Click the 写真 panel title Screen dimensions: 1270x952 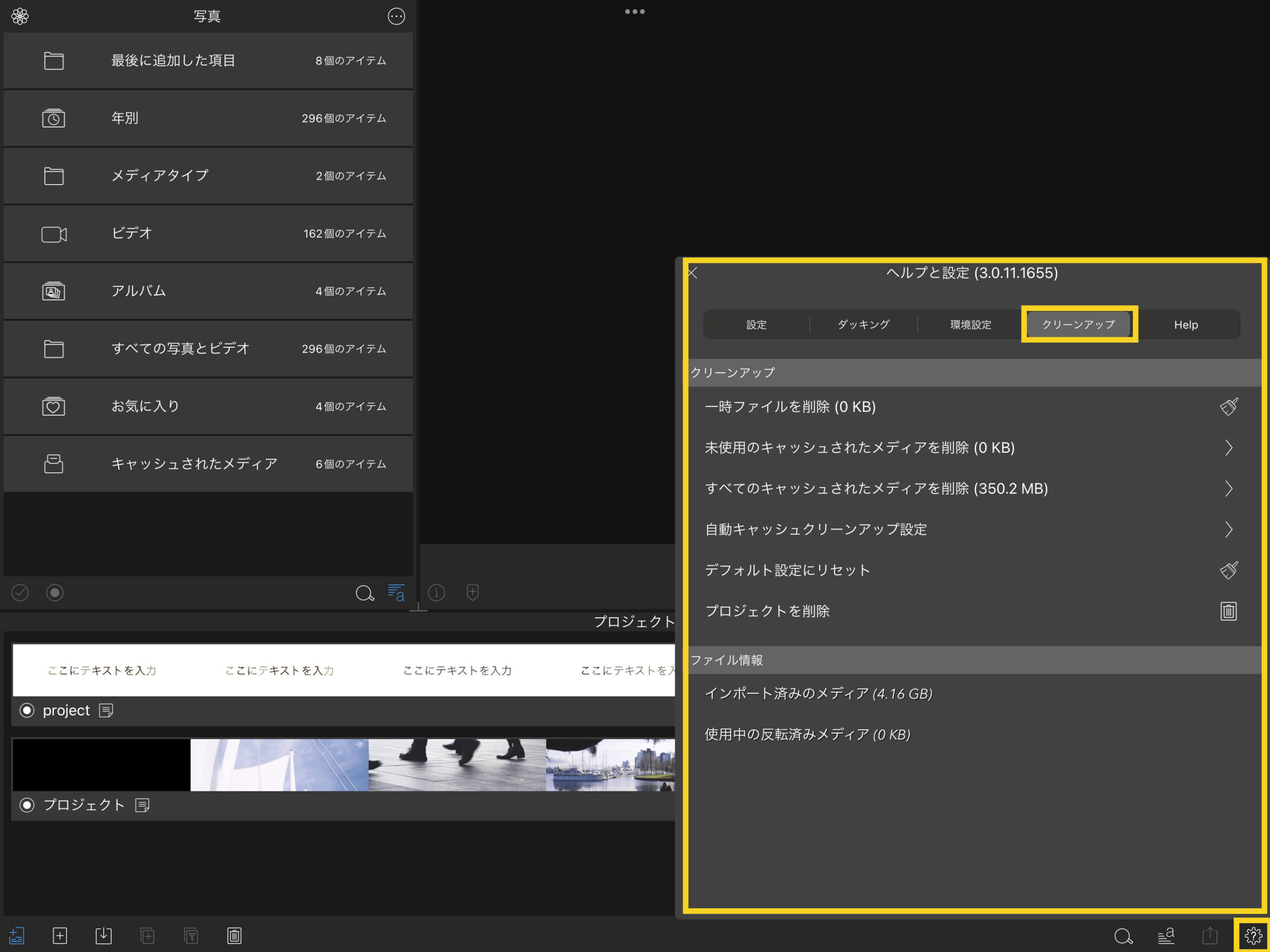point(207,16)
